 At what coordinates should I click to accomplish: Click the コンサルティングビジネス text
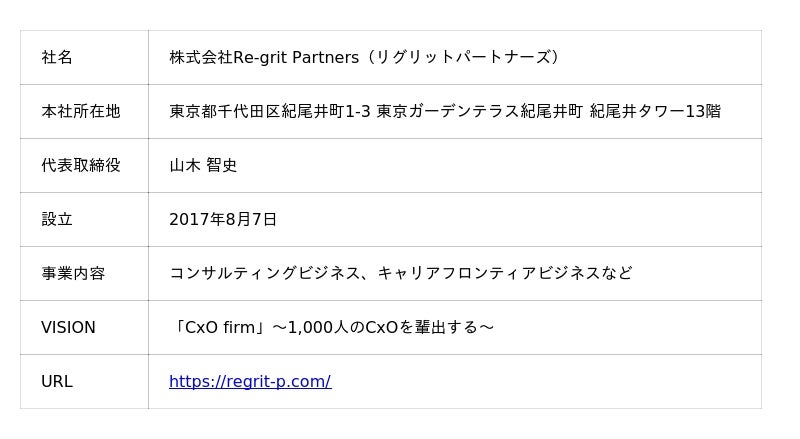tap(264, 273)
